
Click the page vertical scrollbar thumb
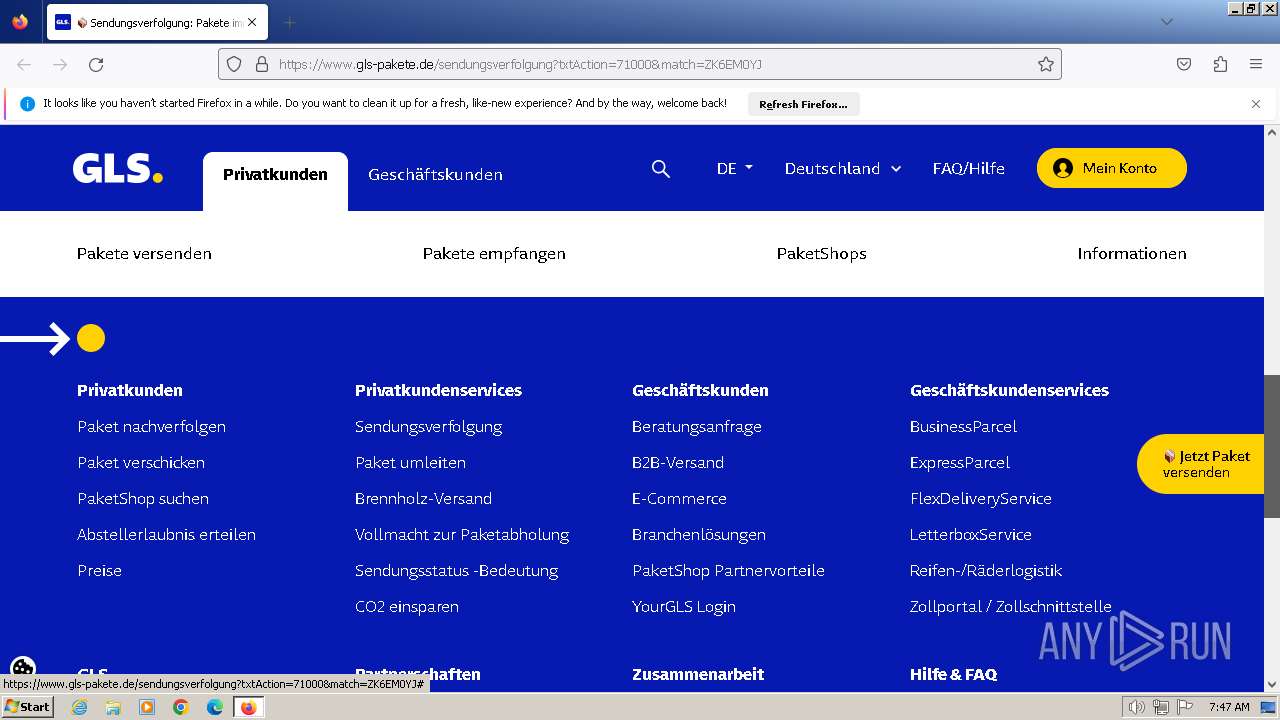pyautogui.click(x=1272, y=446)
